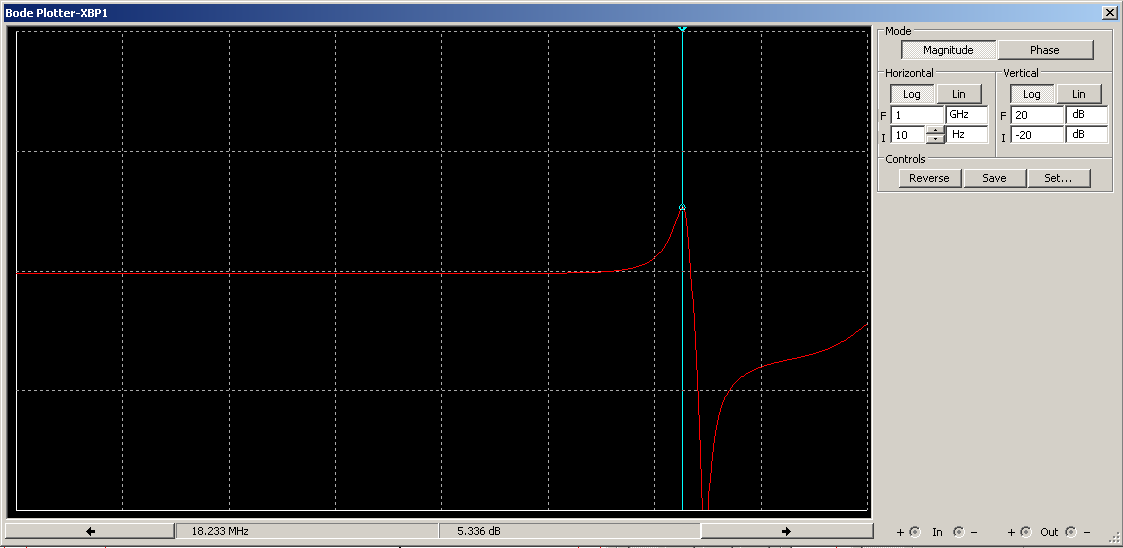Move cursor left with the left arrow button
Viewport: 1123px width, 548px height.
pyautogui.click(x=90, y=531)
